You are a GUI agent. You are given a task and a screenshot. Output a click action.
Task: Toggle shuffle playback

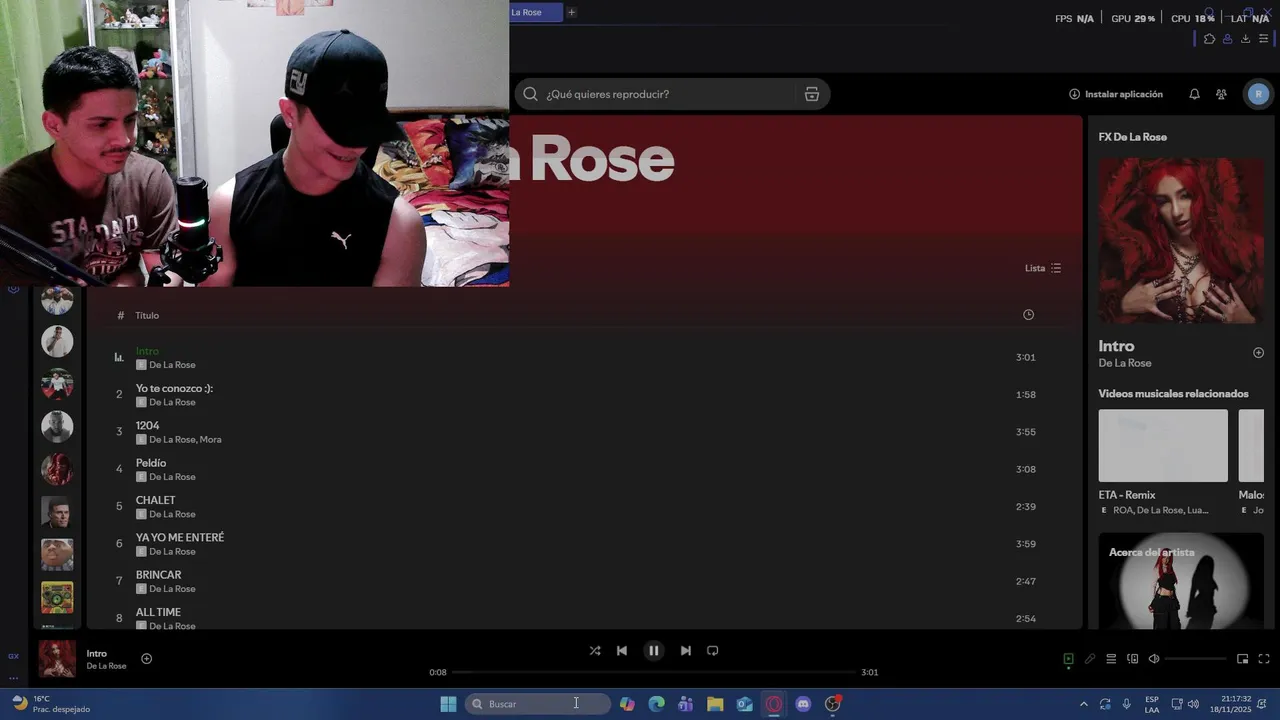pyautogui.click(x=595, y=650)
